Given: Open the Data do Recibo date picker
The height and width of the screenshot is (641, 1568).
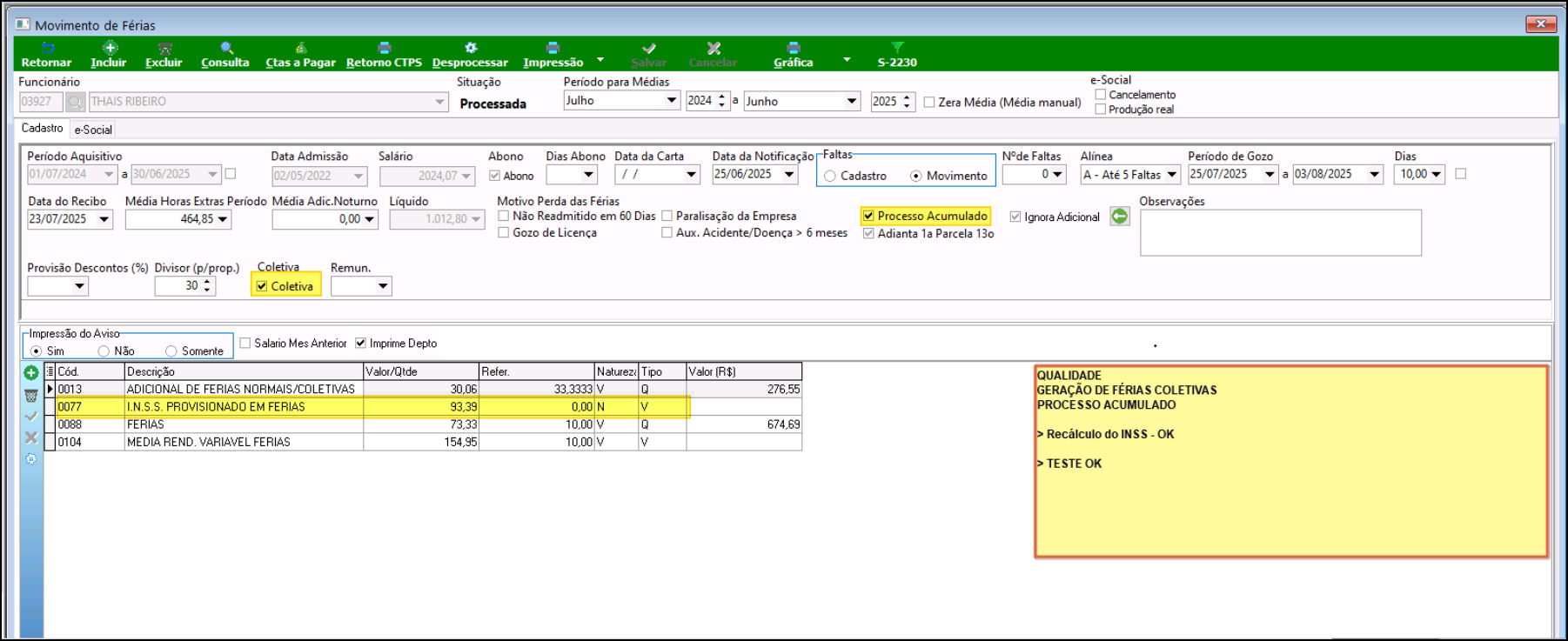Looking at the screenshot, I should (104, 219).
